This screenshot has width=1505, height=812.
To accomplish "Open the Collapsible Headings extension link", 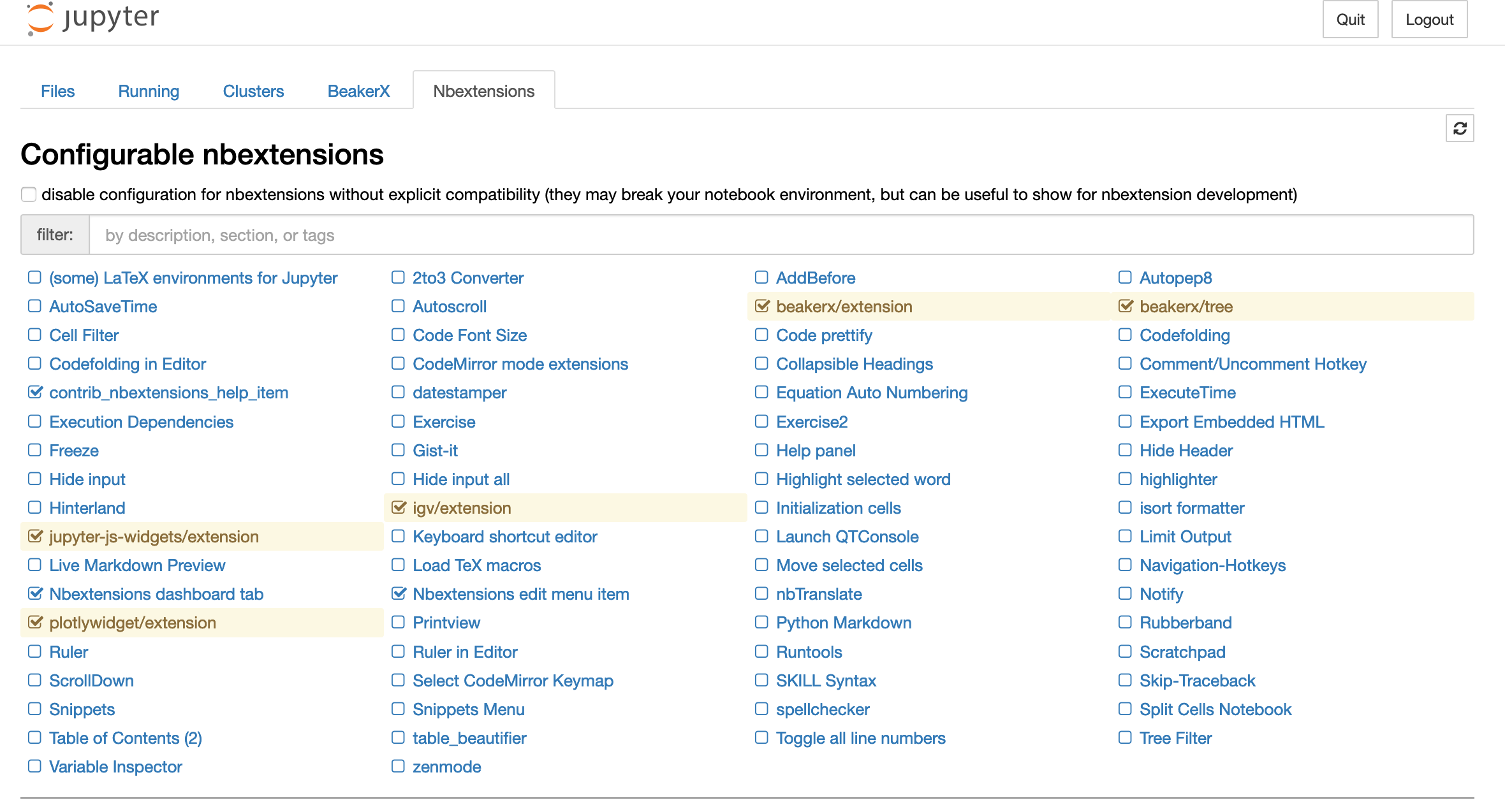I will pos(854,364).
